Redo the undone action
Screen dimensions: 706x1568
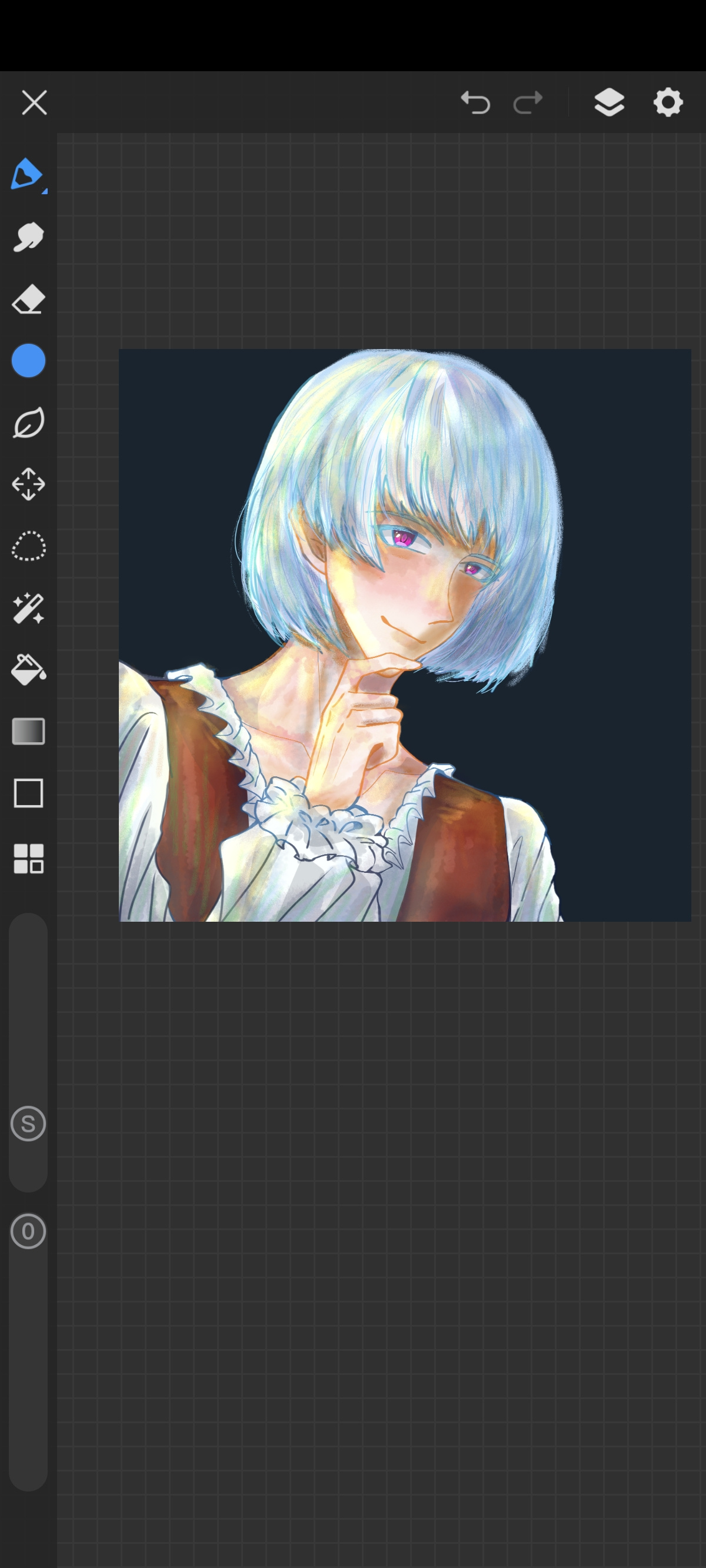528,102
